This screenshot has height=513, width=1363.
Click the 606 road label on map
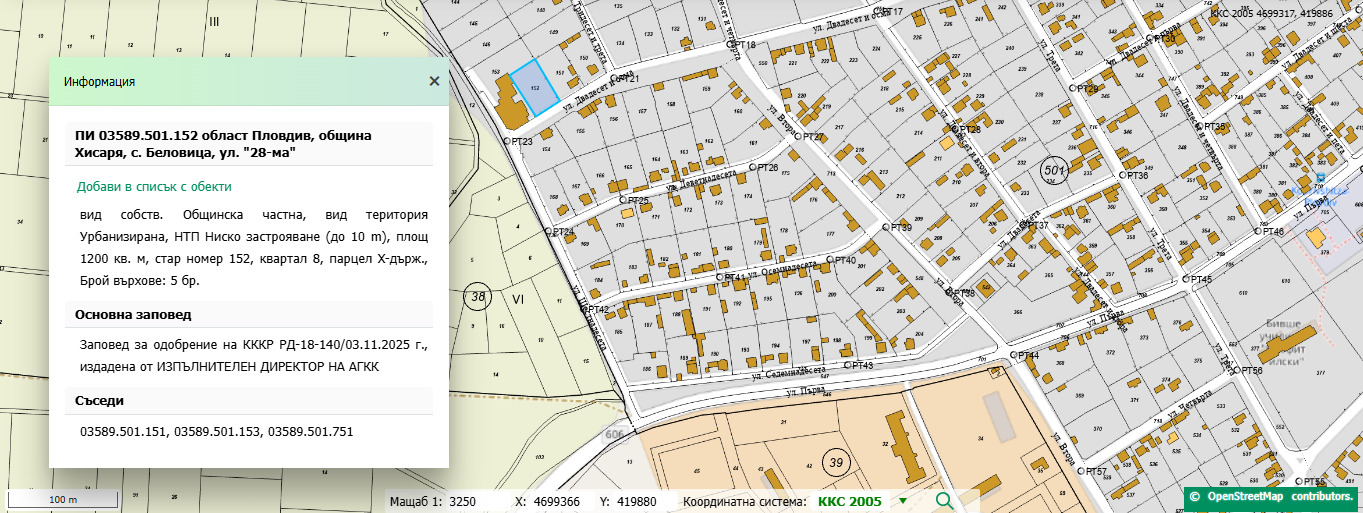pyautogui.click(x=614, y=435)
